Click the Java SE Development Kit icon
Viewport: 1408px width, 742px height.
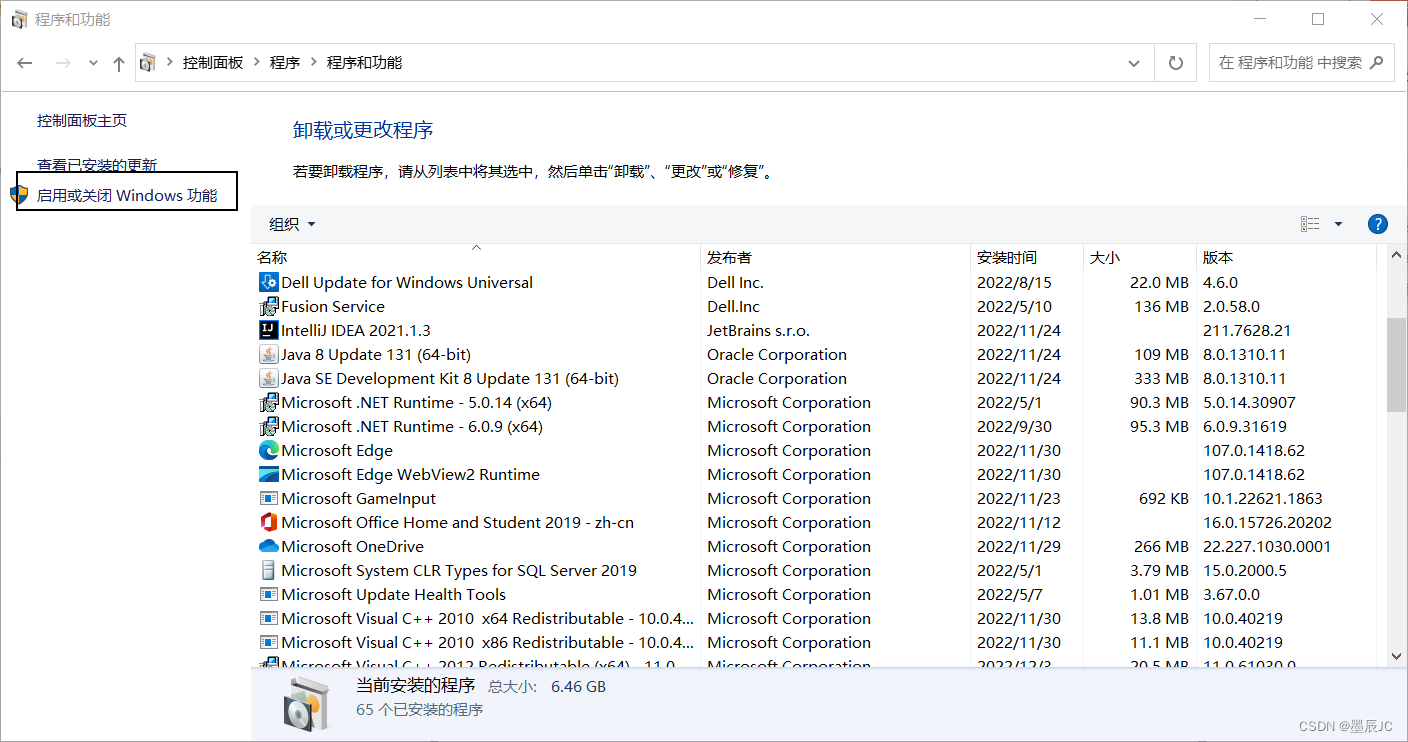(268, 378)
